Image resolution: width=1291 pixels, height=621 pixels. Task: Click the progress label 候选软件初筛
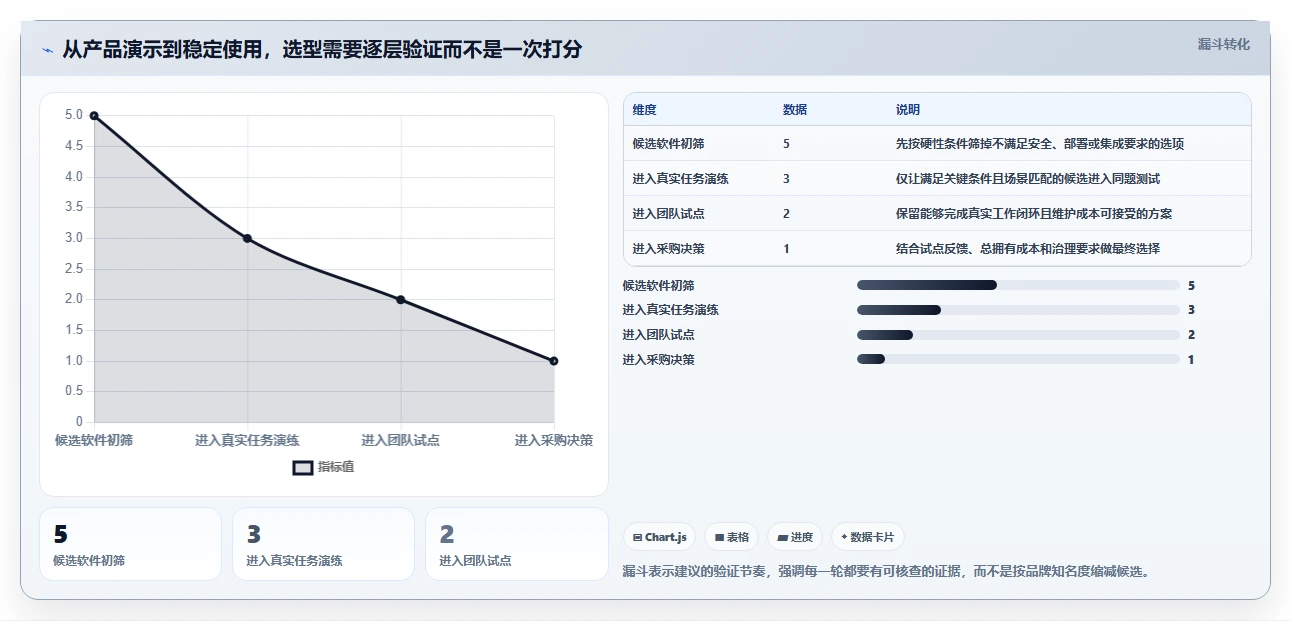point(658,285)
